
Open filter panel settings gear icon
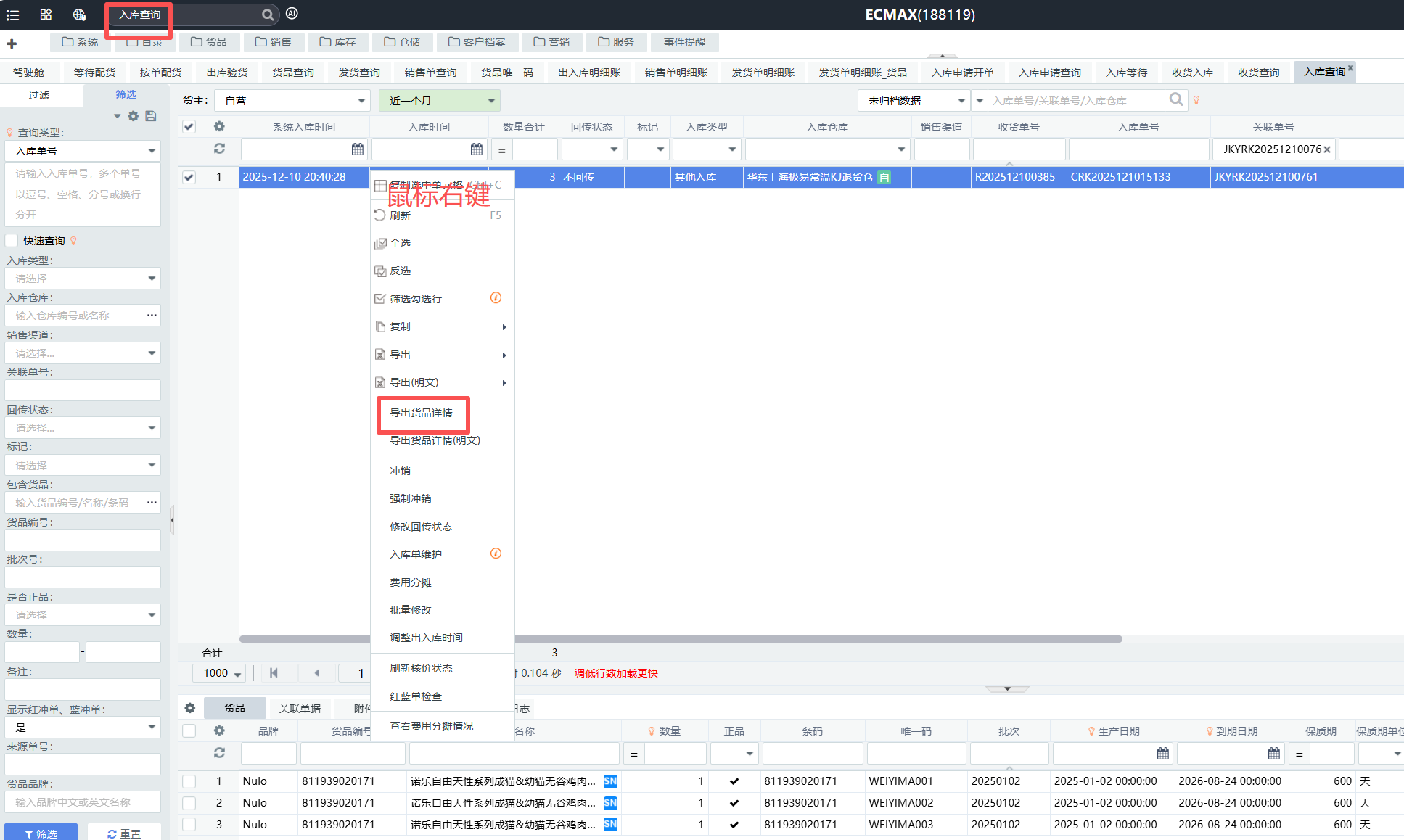(134, 116)
